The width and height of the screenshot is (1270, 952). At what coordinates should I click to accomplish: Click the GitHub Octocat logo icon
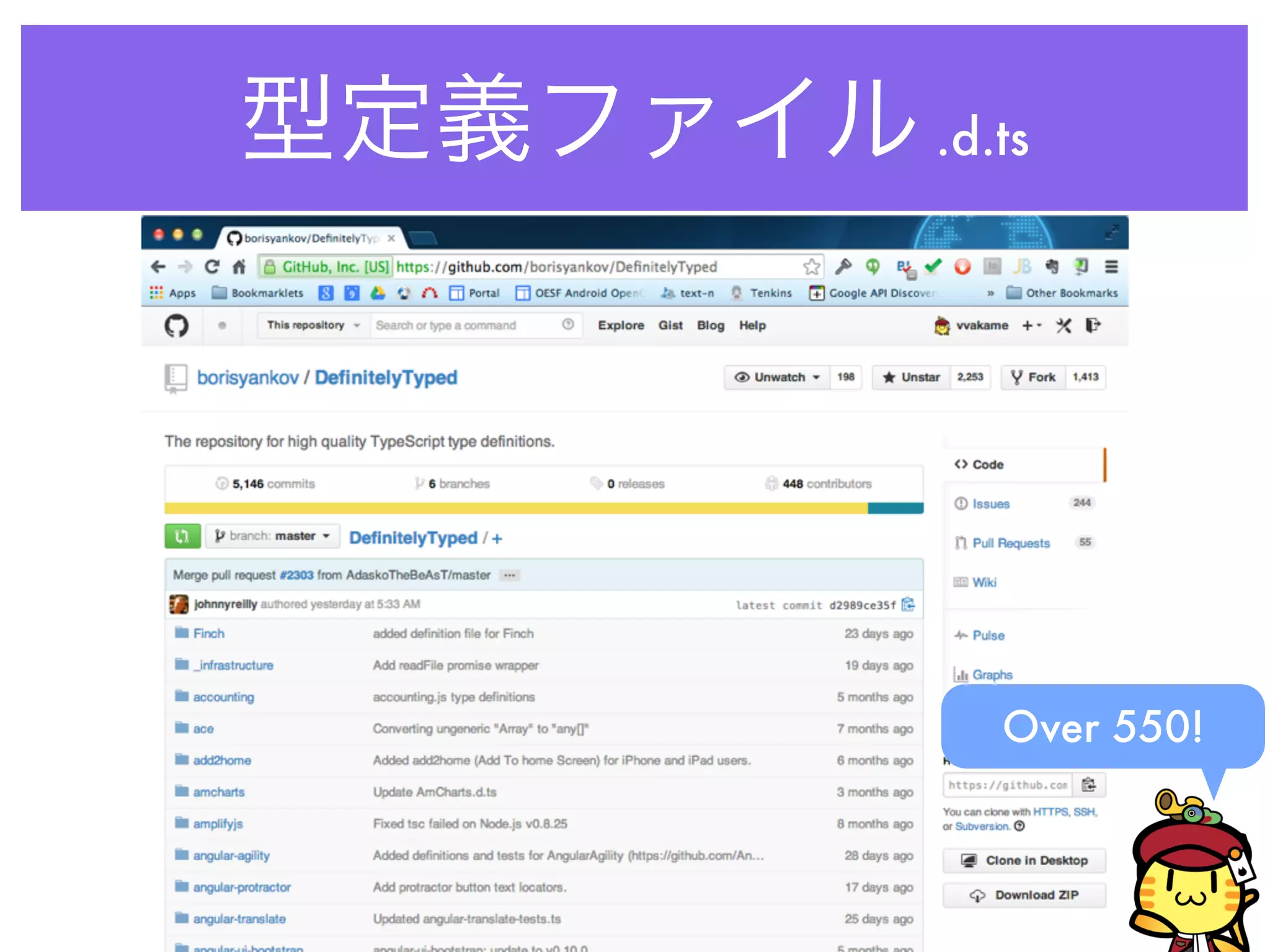[177, 325]
